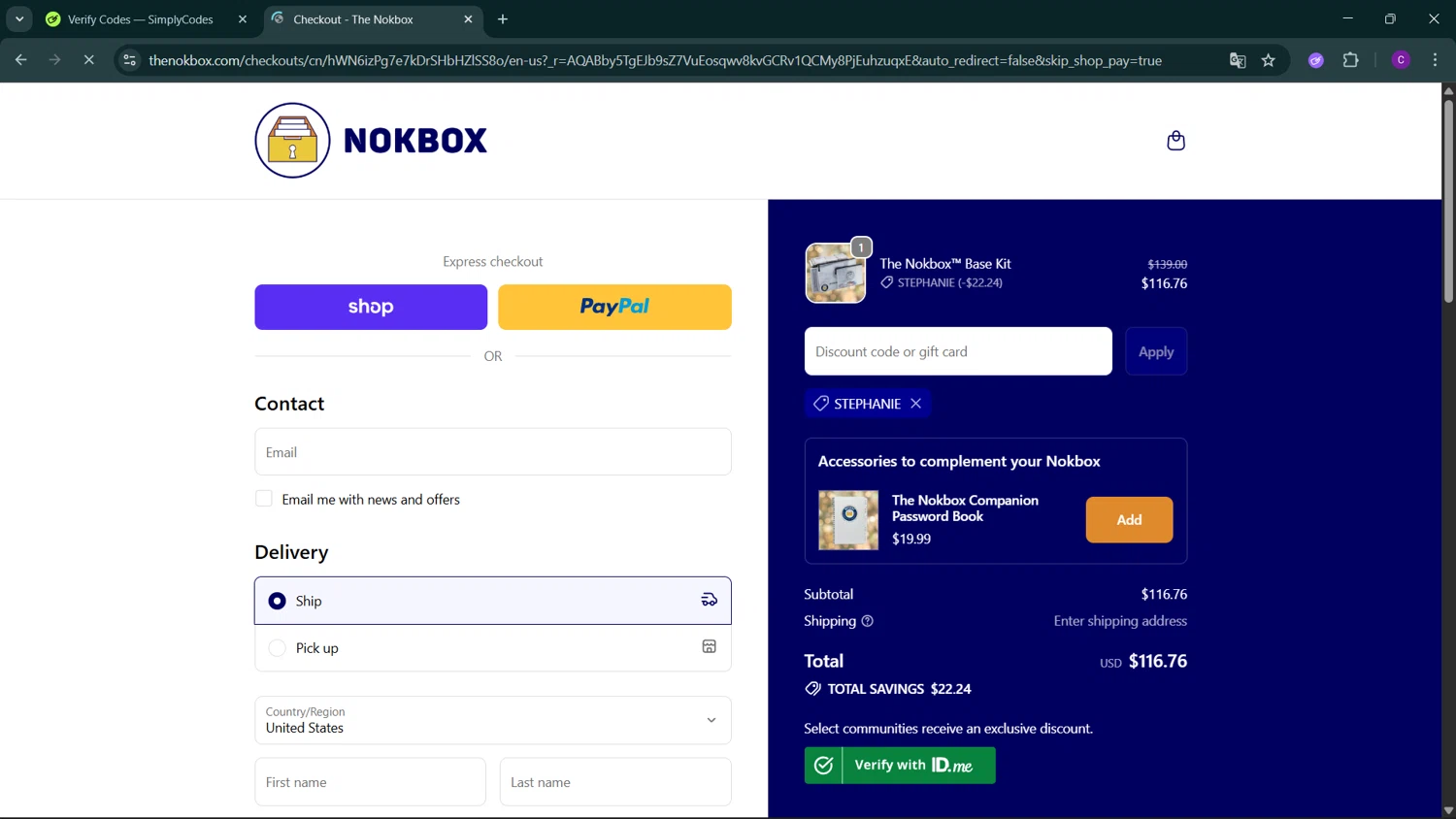Click Verify with ID.me button

pyautogui.click(x=900, y=765)
